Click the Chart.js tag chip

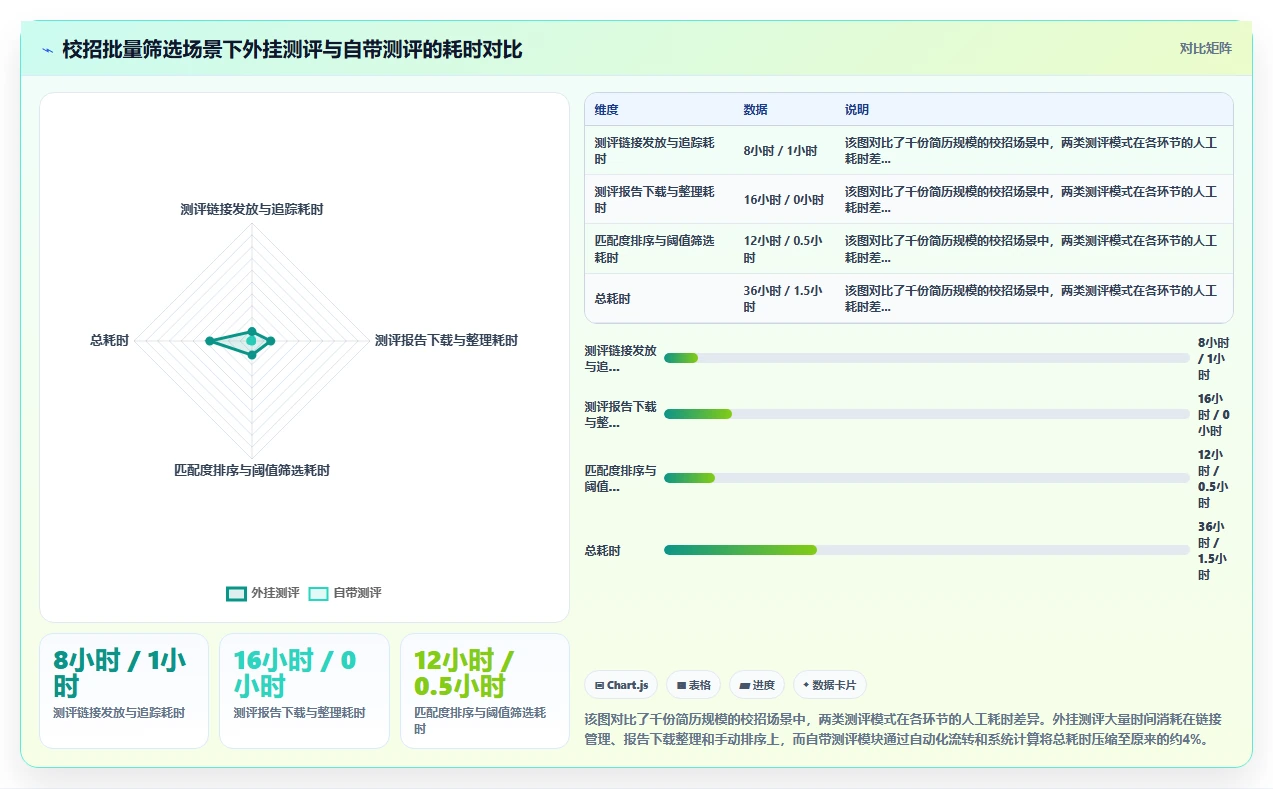[x=621, y=685]
